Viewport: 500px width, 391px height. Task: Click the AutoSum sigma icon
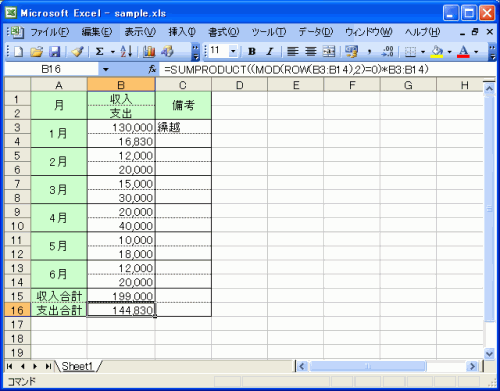click(99, 52)
